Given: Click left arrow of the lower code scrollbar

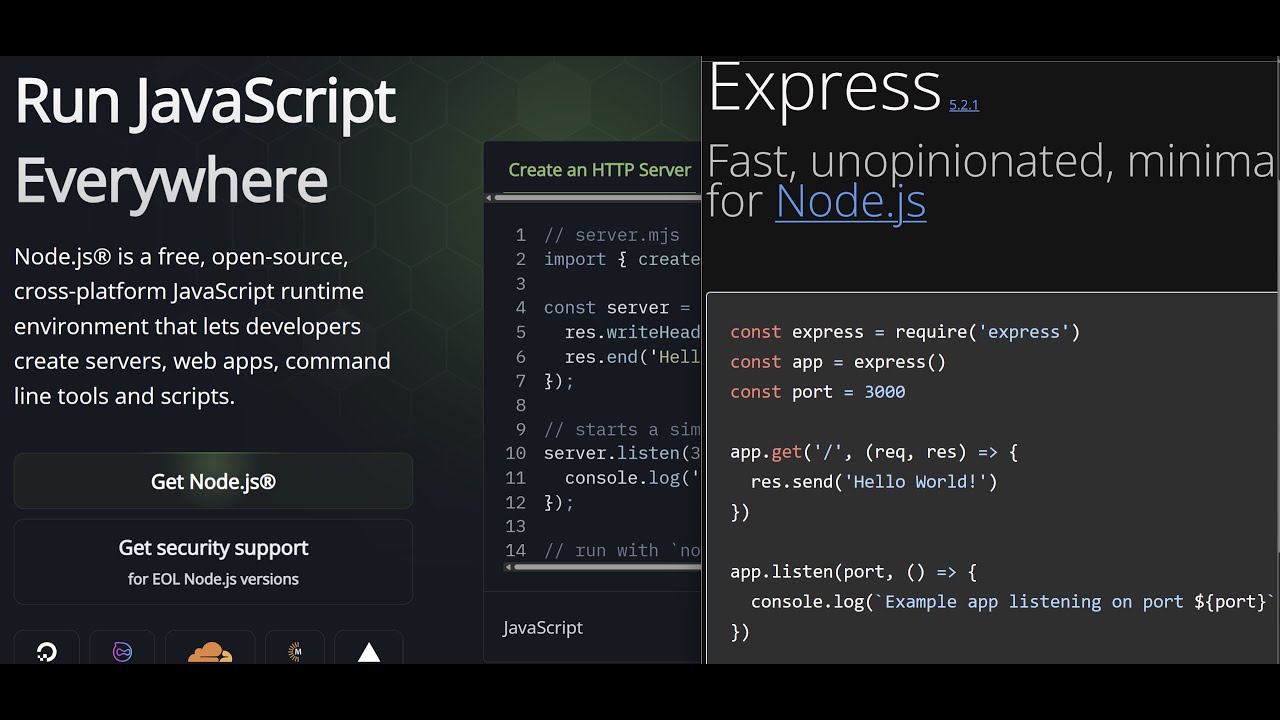Looking at the screenshot, I should (509, 567).
